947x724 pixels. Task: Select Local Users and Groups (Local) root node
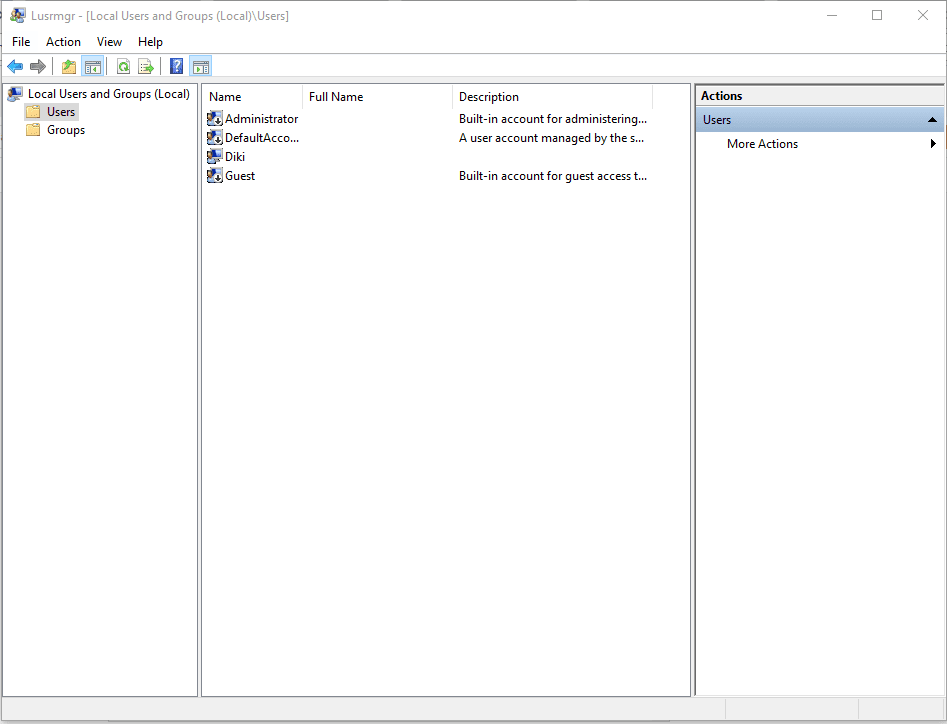(x=109, y=94)
